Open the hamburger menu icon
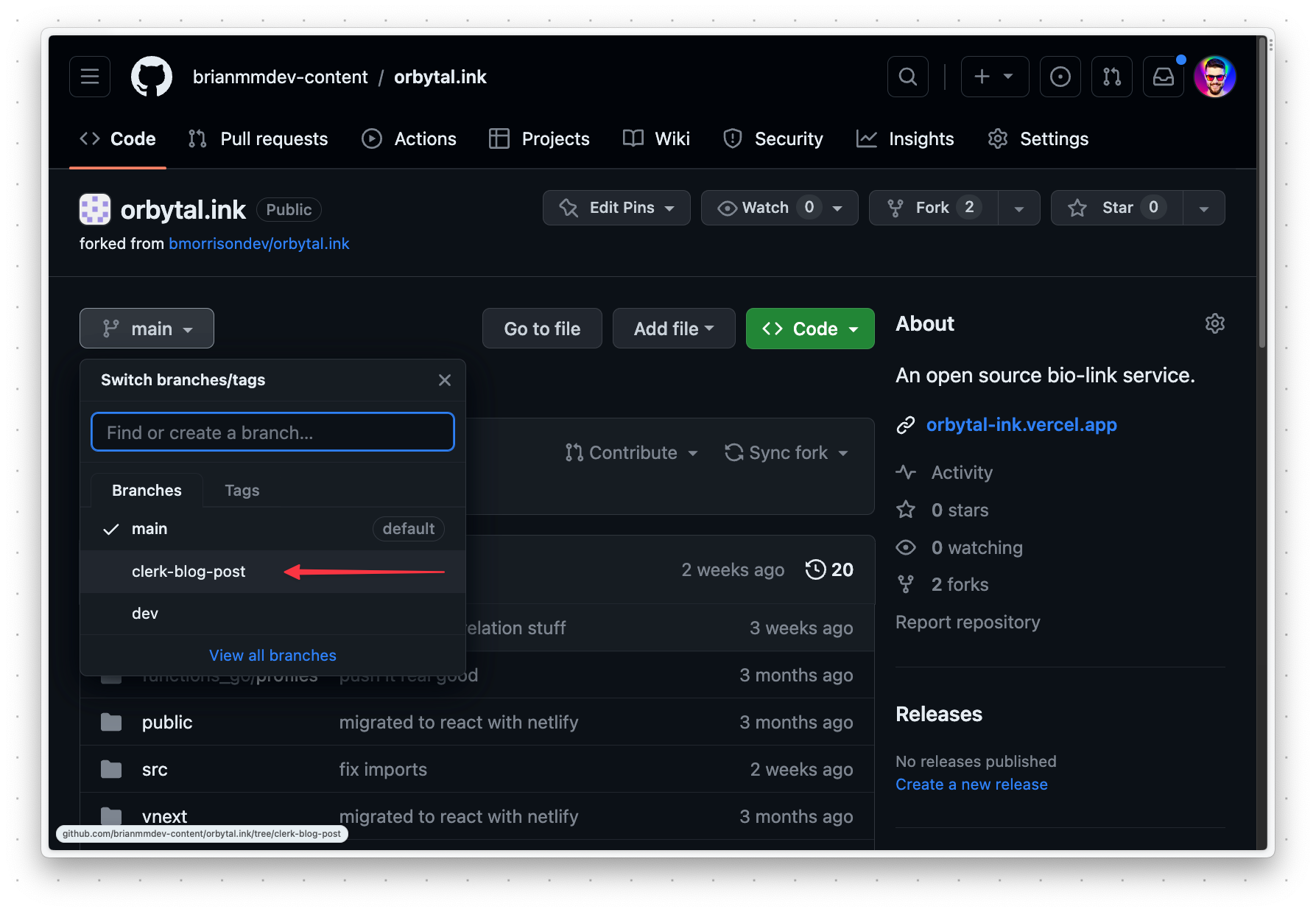The height and width of the screenshot is (912, 1316). [89, 76]
